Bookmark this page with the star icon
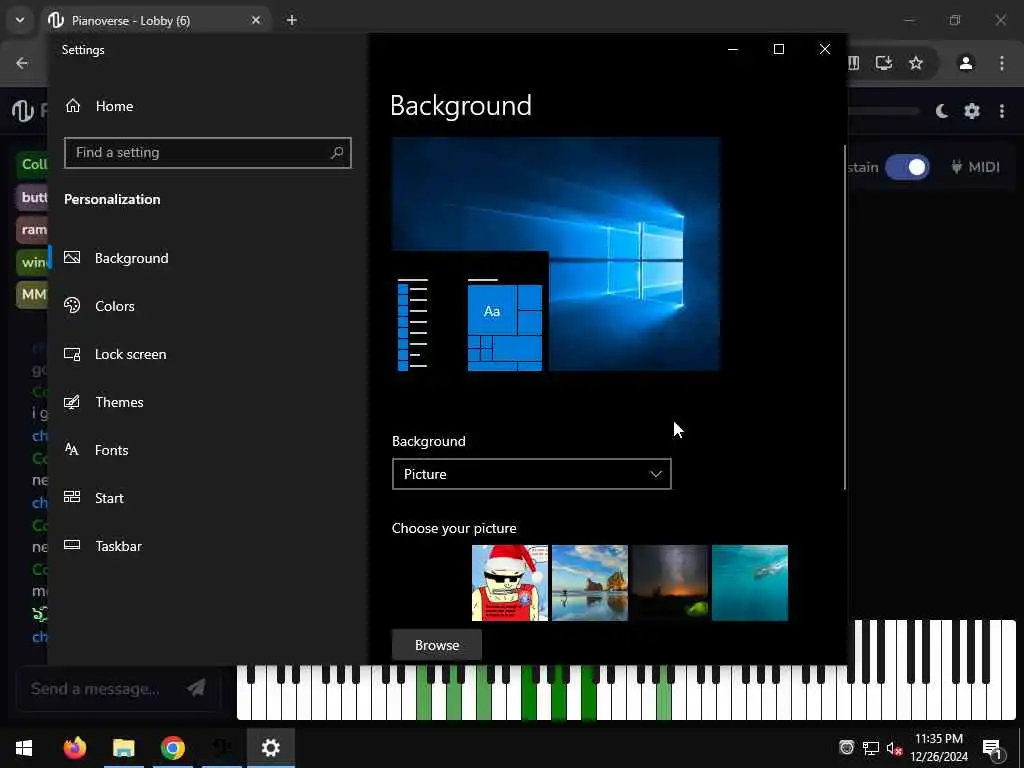The height and width of the screenshot is (768, 1024). [916, 63]
